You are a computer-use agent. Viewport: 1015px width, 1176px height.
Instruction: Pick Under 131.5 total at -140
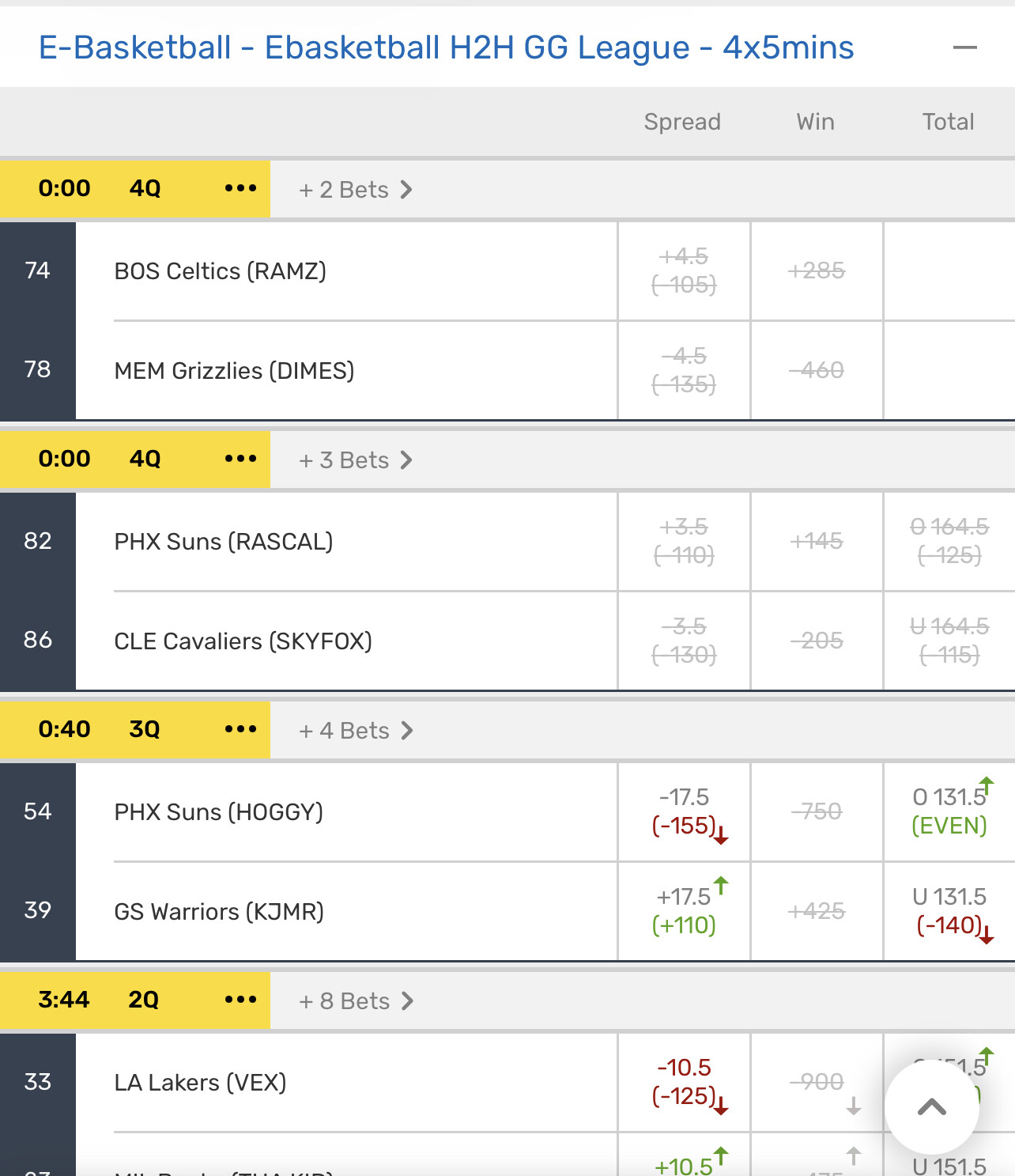949,911
